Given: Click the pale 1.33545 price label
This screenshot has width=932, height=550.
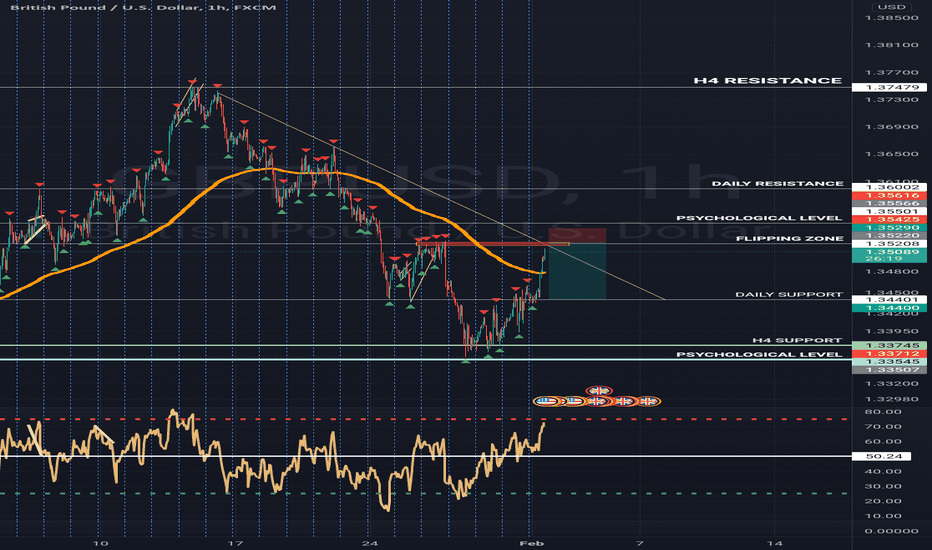Looking at the screenshot, I should pyautogui.click(x=889, y=362).
